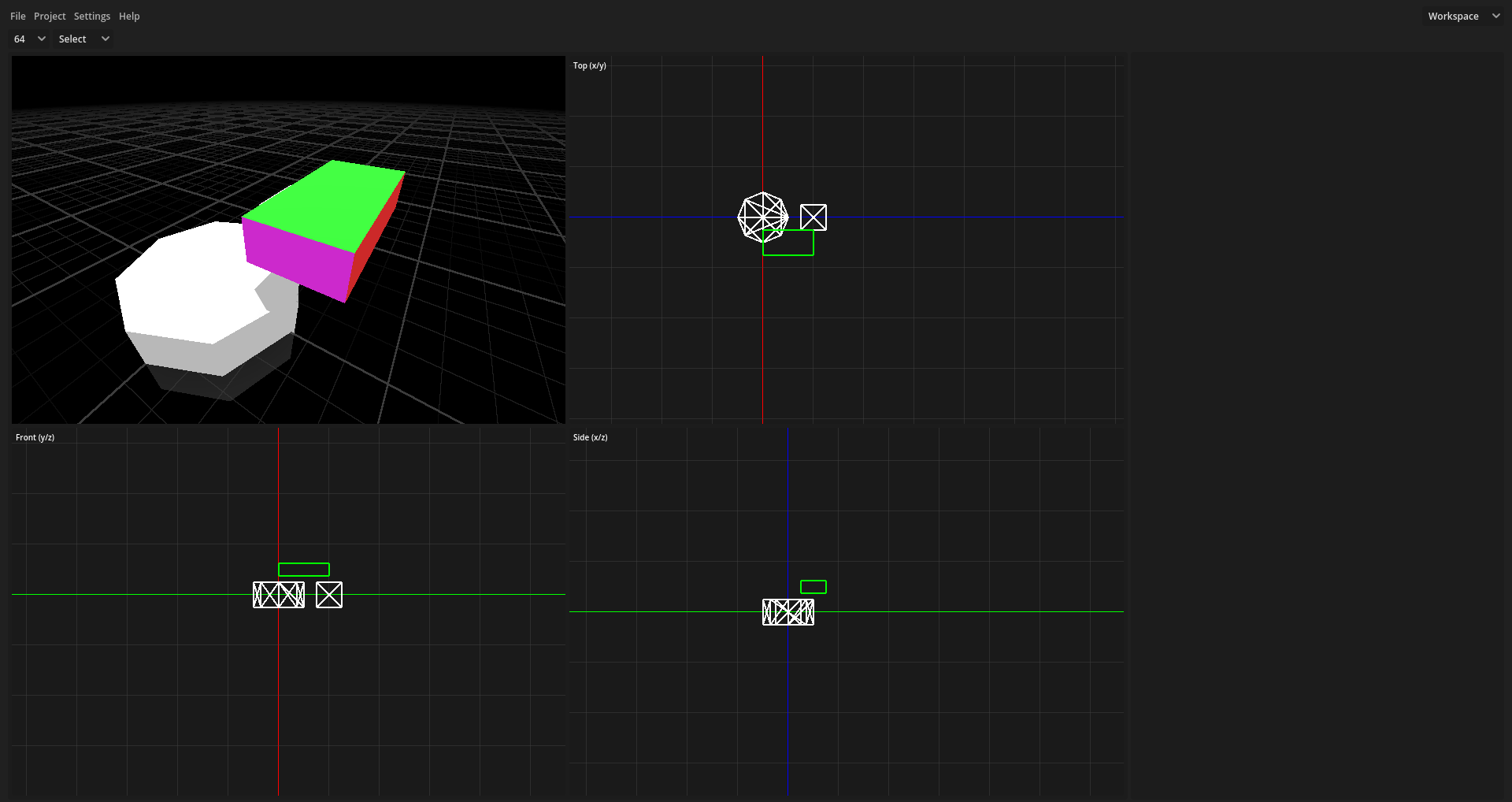Select the small crossed square in Front view
Screen dimensions: 1512x802
click(329, 595)
